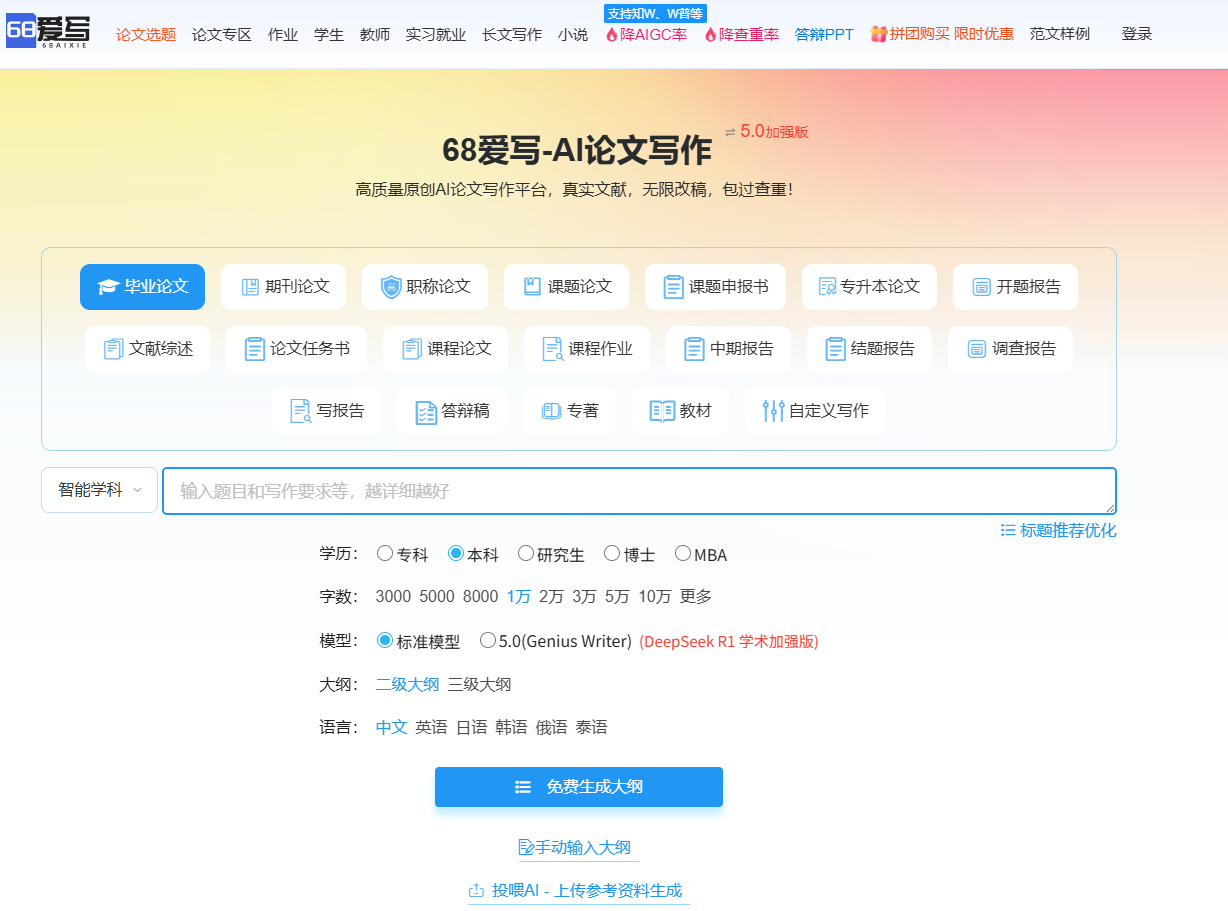Click the 自定义写作 sliders icon
The height and width of the screenshot is (911, 1228).
[x=773, y=411]
